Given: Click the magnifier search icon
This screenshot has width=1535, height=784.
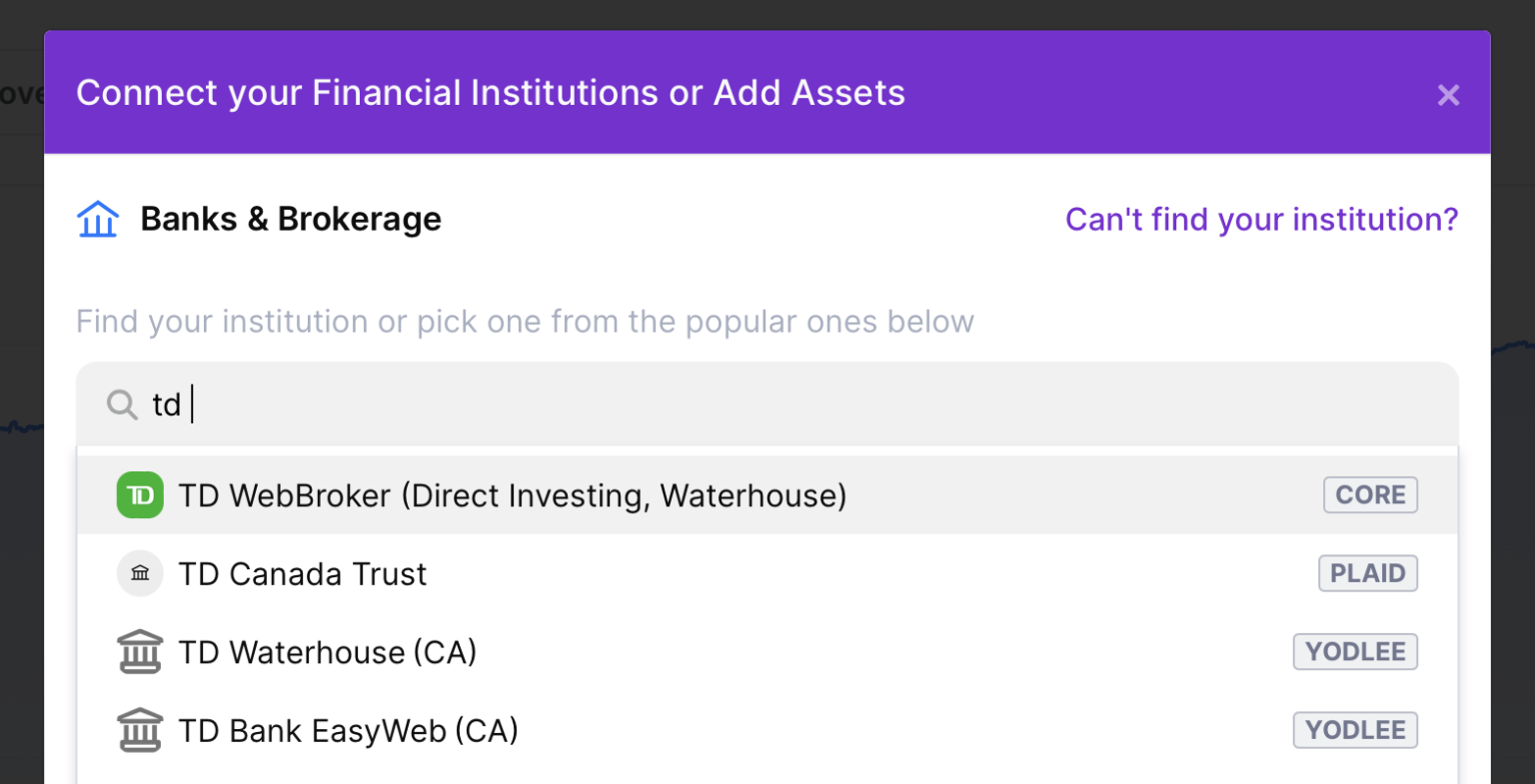Looking at the screenshot, I should 122,404.
